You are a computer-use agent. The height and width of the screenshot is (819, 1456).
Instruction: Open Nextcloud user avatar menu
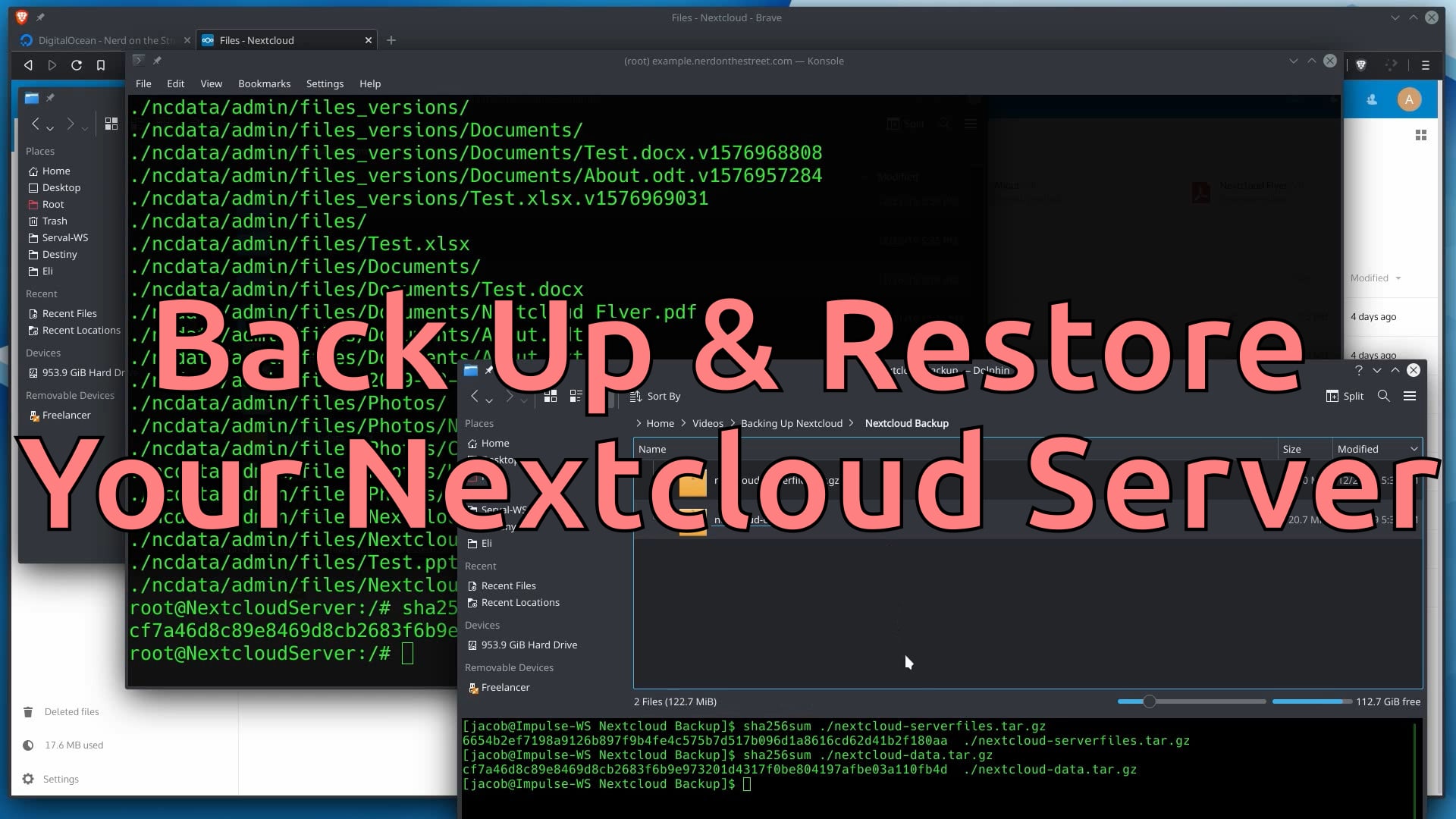[1409, 99]
